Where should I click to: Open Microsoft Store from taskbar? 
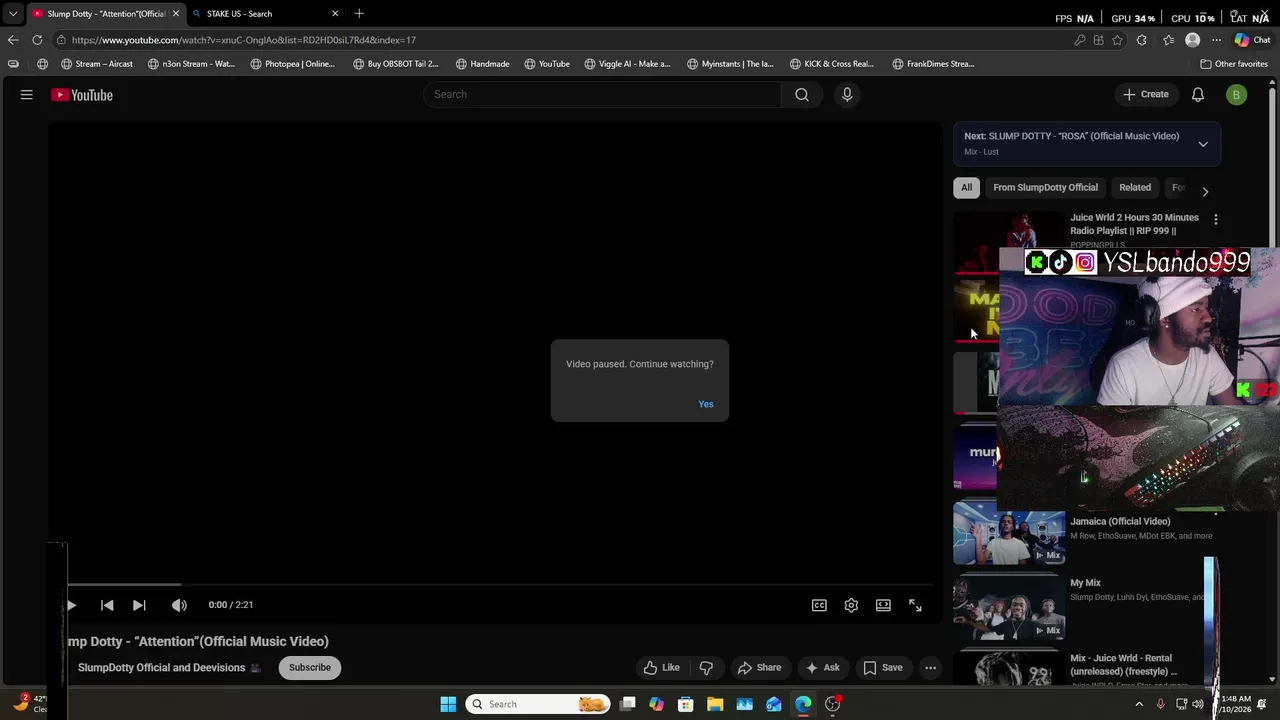[x=686, y=704]
